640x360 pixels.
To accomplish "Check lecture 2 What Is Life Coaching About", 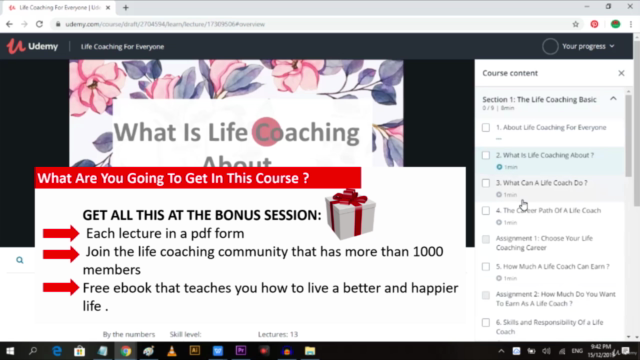I will [486, 155].
